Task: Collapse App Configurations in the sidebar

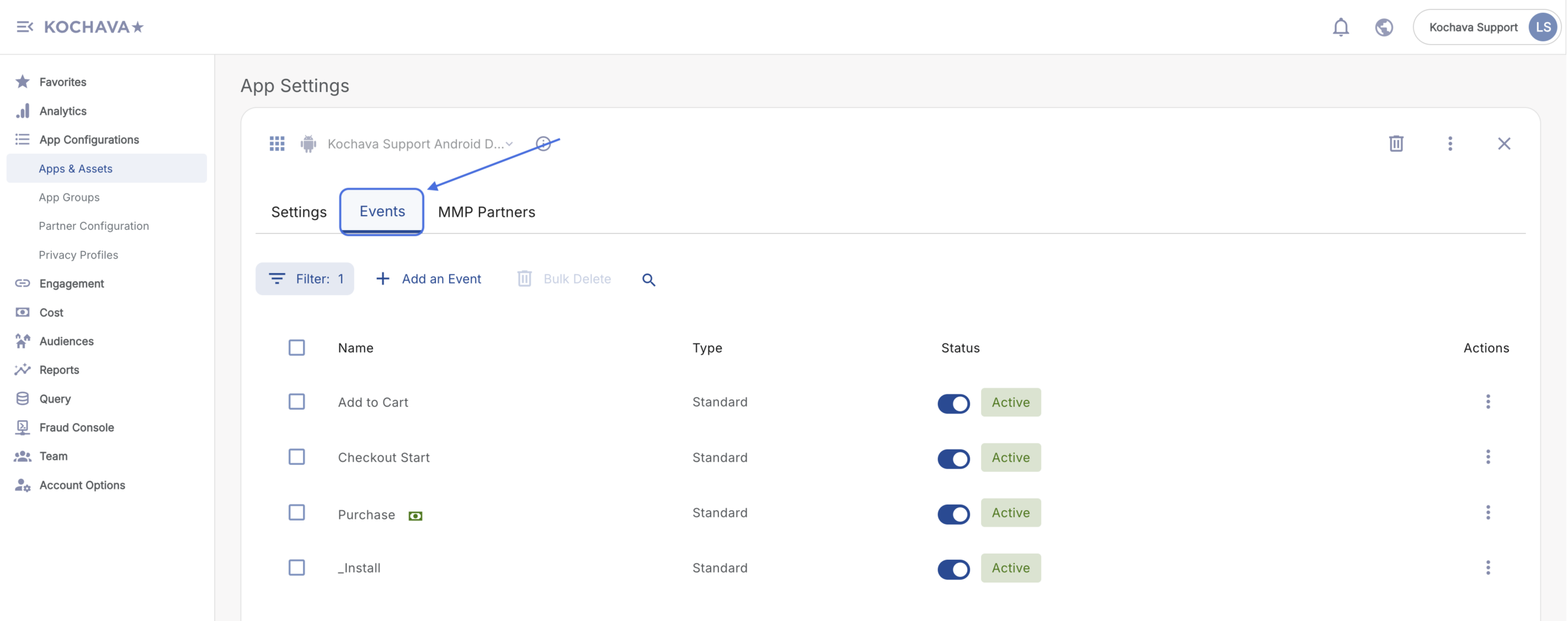Action: pyautogui.click(x=89, y=140)
